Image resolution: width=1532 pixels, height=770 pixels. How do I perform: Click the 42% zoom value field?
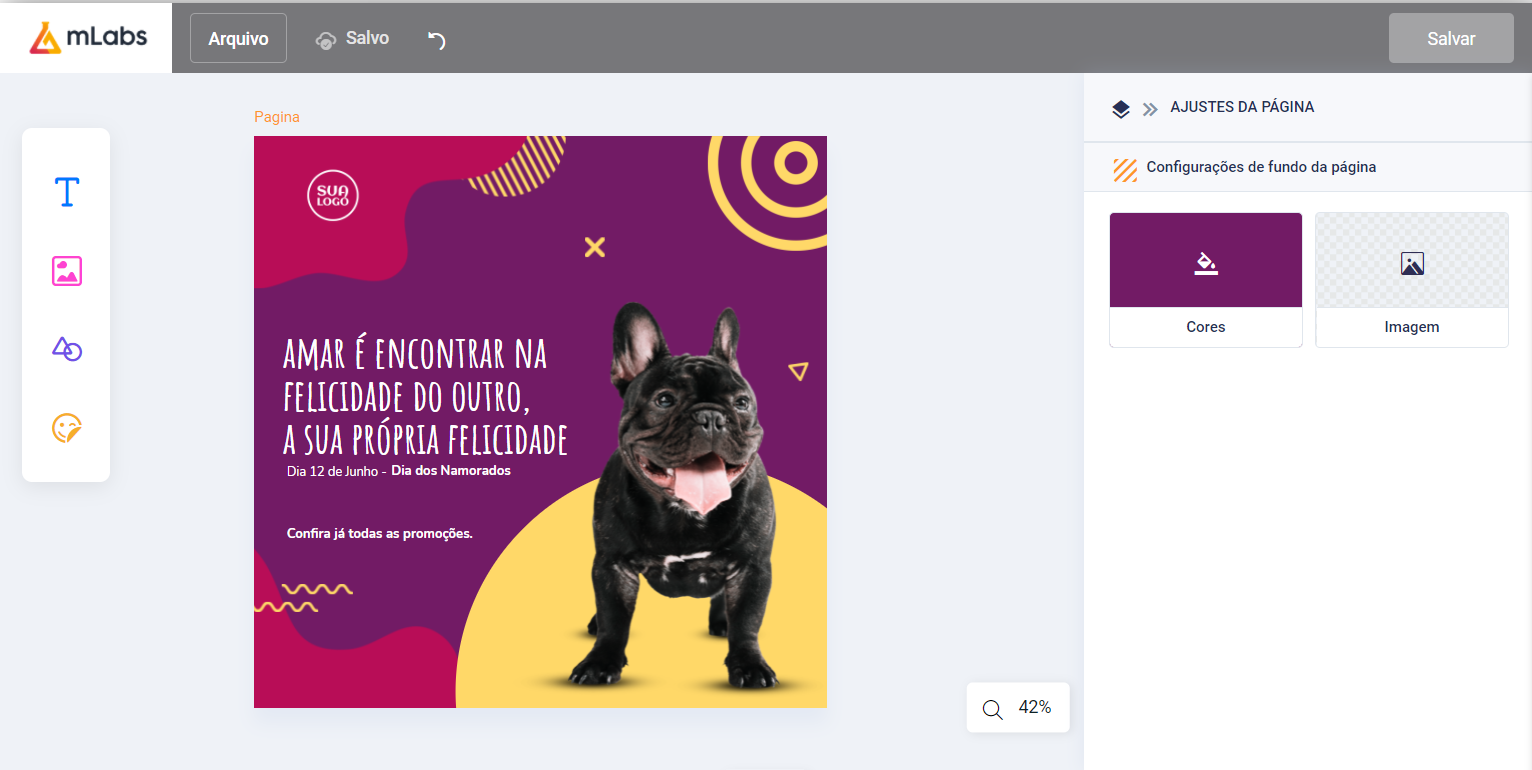pyautogui.click(x=1036, y=707)
